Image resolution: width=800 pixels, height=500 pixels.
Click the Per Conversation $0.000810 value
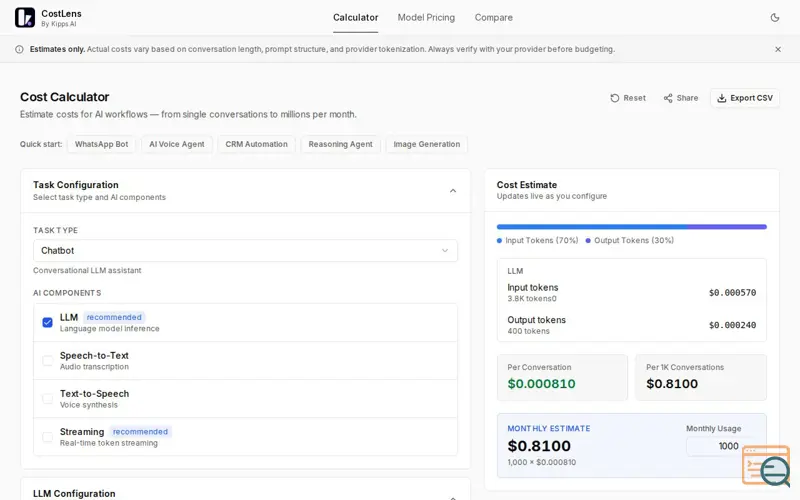click(541, 384)
